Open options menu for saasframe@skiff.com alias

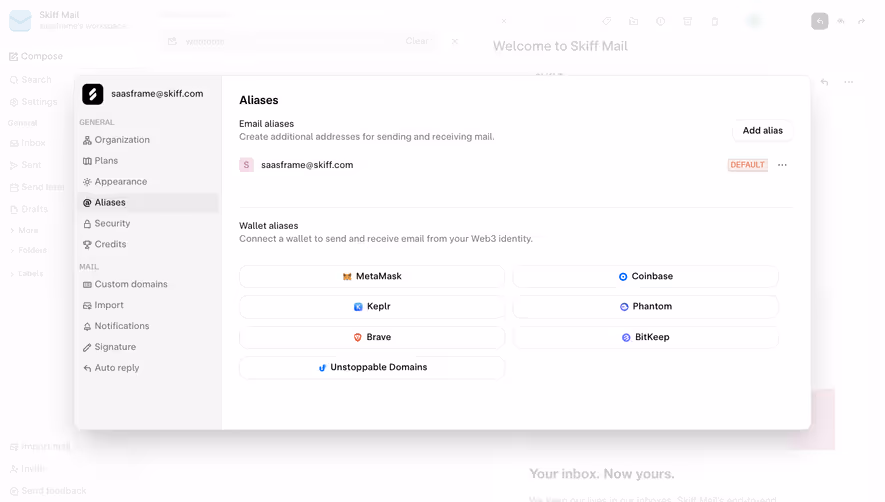pos(782,165)
